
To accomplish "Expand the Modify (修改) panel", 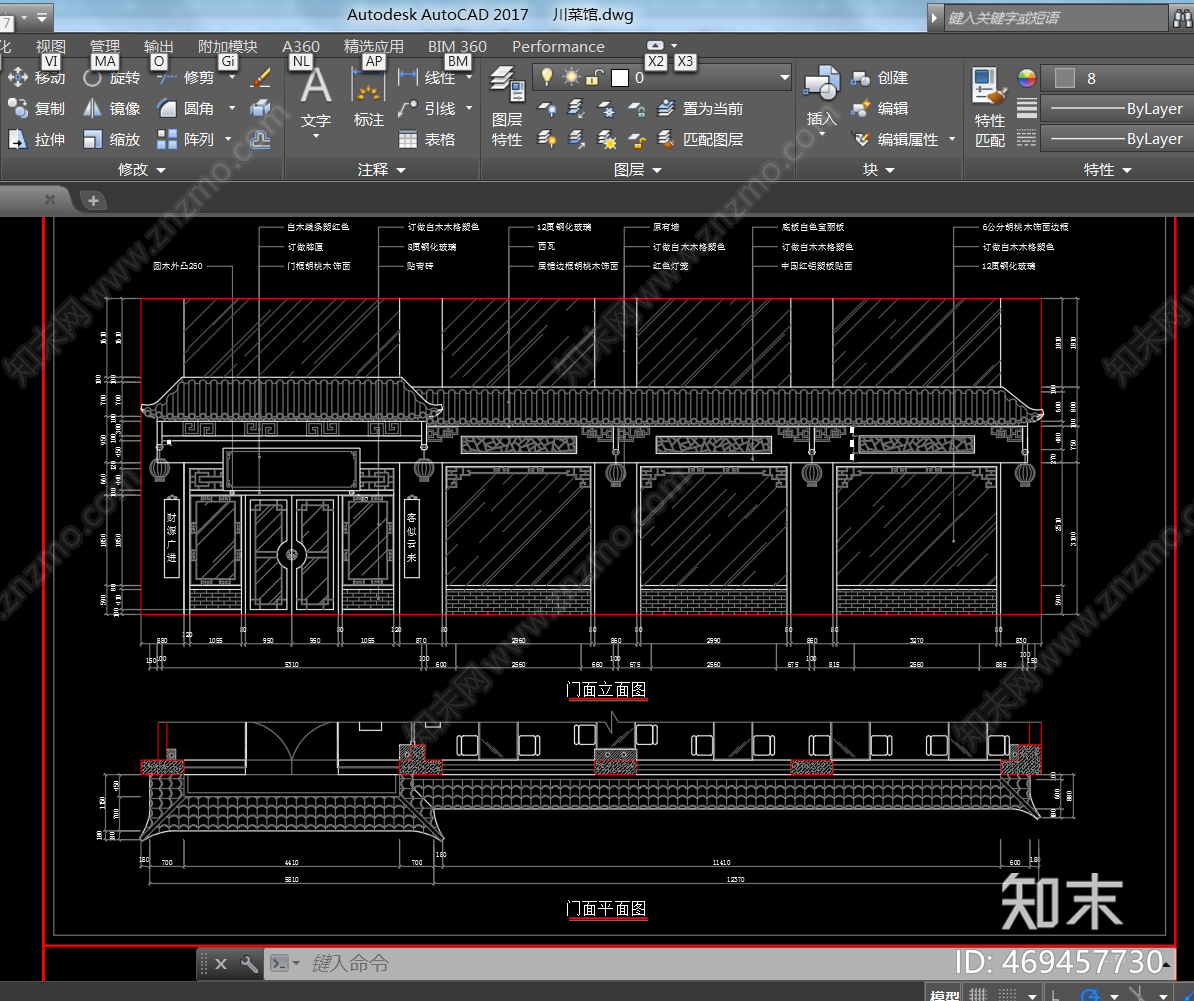I will (x=142, y=170).
